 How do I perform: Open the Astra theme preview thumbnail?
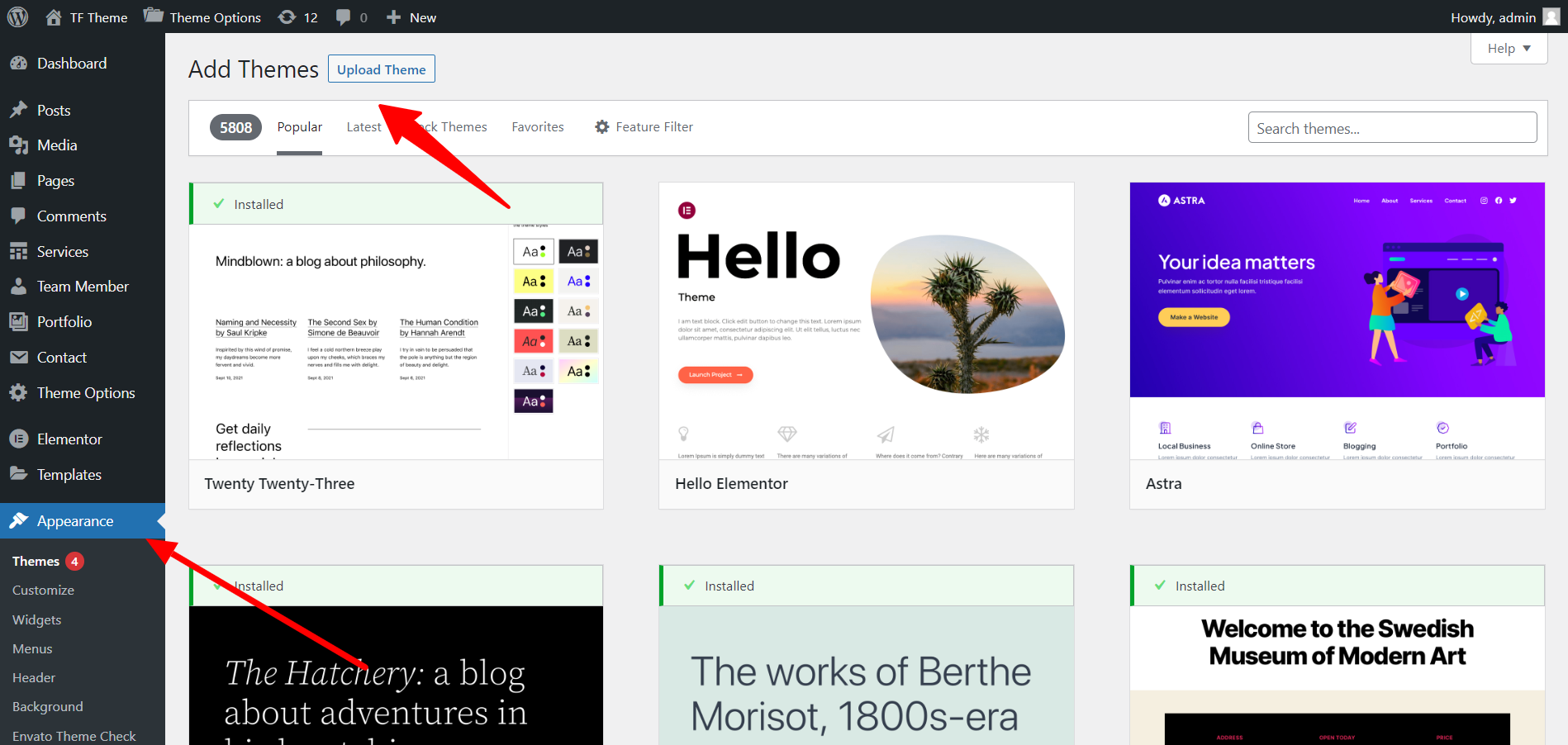(1337, 320)
